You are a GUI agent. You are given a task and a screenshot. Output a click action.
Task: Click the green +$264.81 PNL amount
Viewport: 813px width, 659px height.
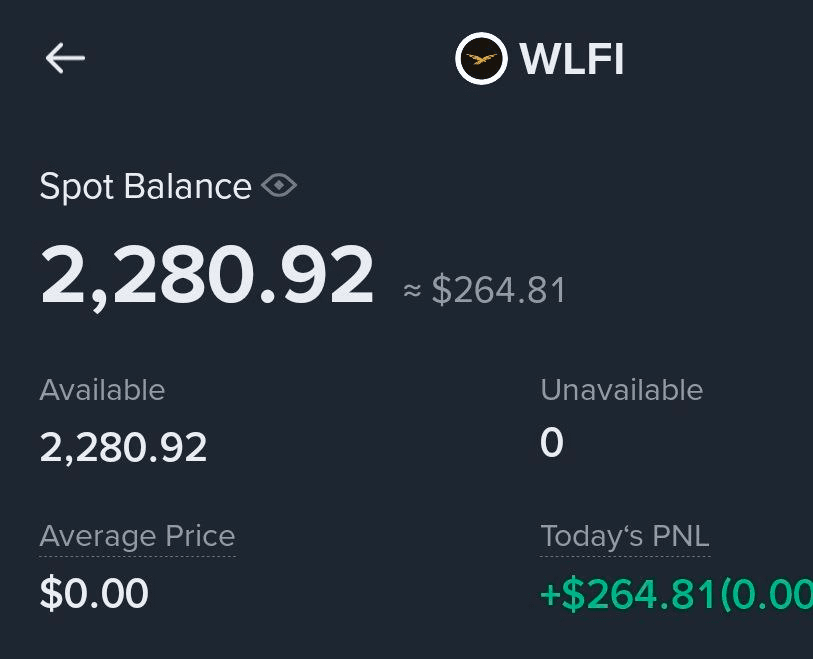coord(628,594)
